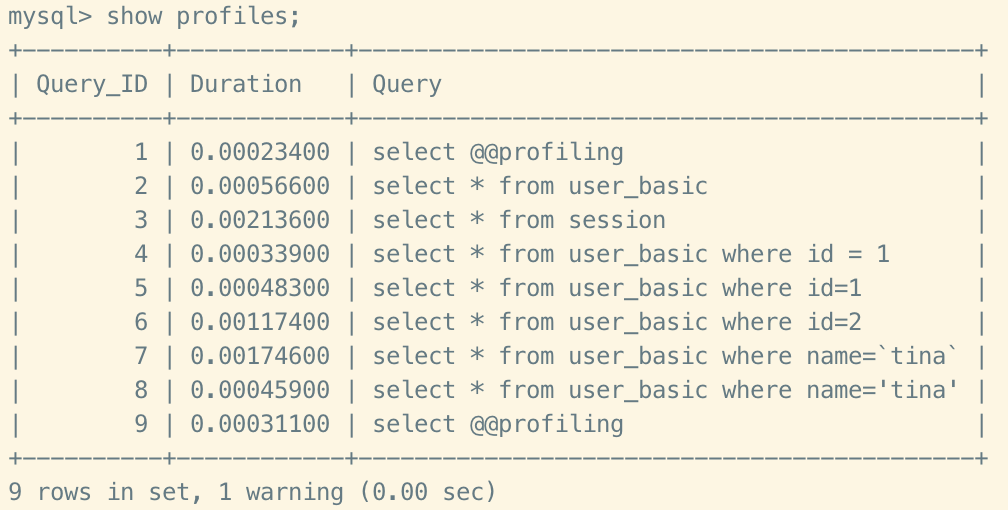Image resolution: width=1008 pixels, height=510 pixels.
Task: Click the Query_ID column header
Action: pos(92,85)
